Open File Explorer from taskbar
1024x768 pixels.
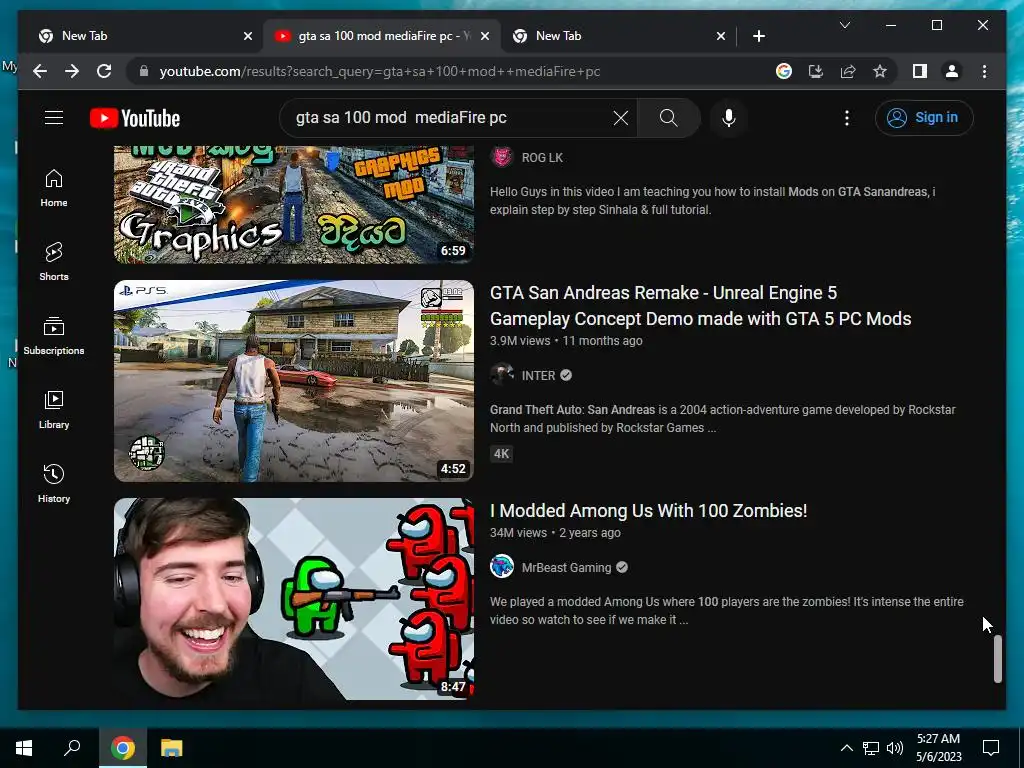[171, 748]
